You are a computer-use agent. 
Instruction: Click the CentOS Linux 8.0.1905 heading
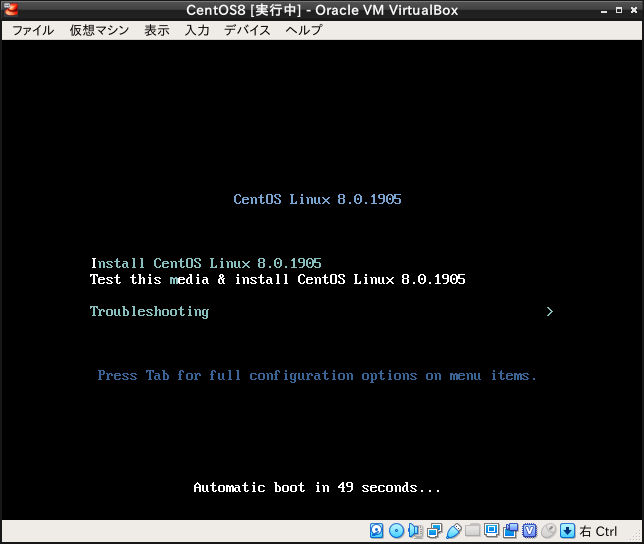[x=317, y=199]
